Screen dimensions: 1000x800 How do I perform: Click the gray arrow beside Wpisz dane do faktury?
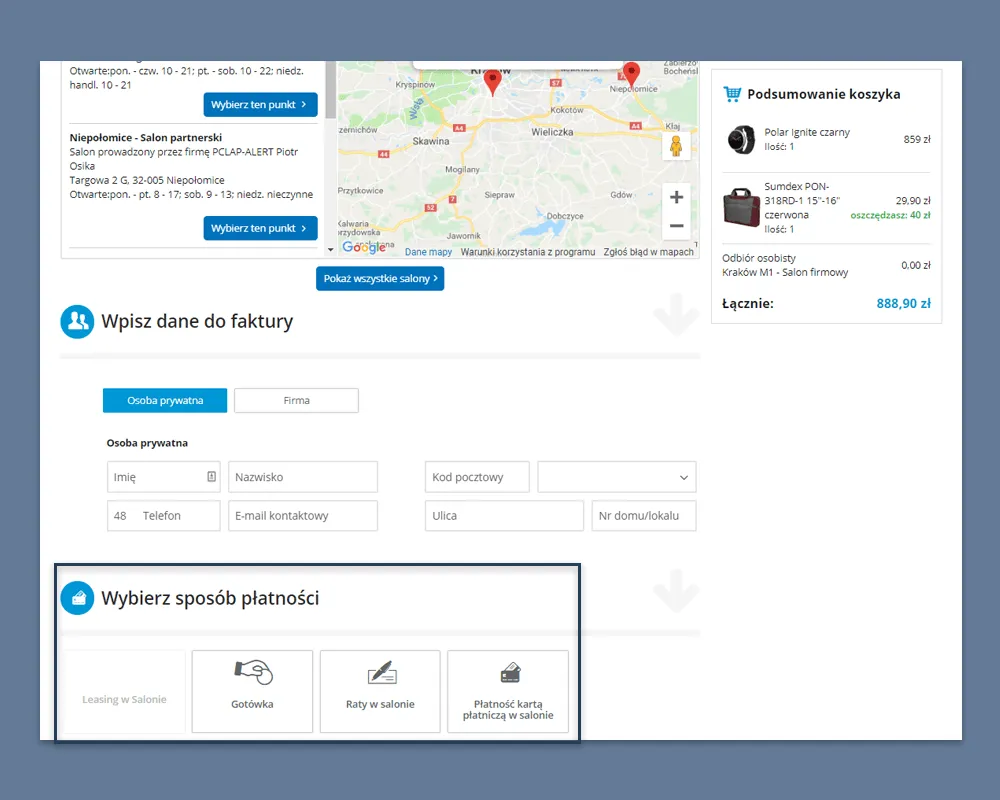click(677, 316)
